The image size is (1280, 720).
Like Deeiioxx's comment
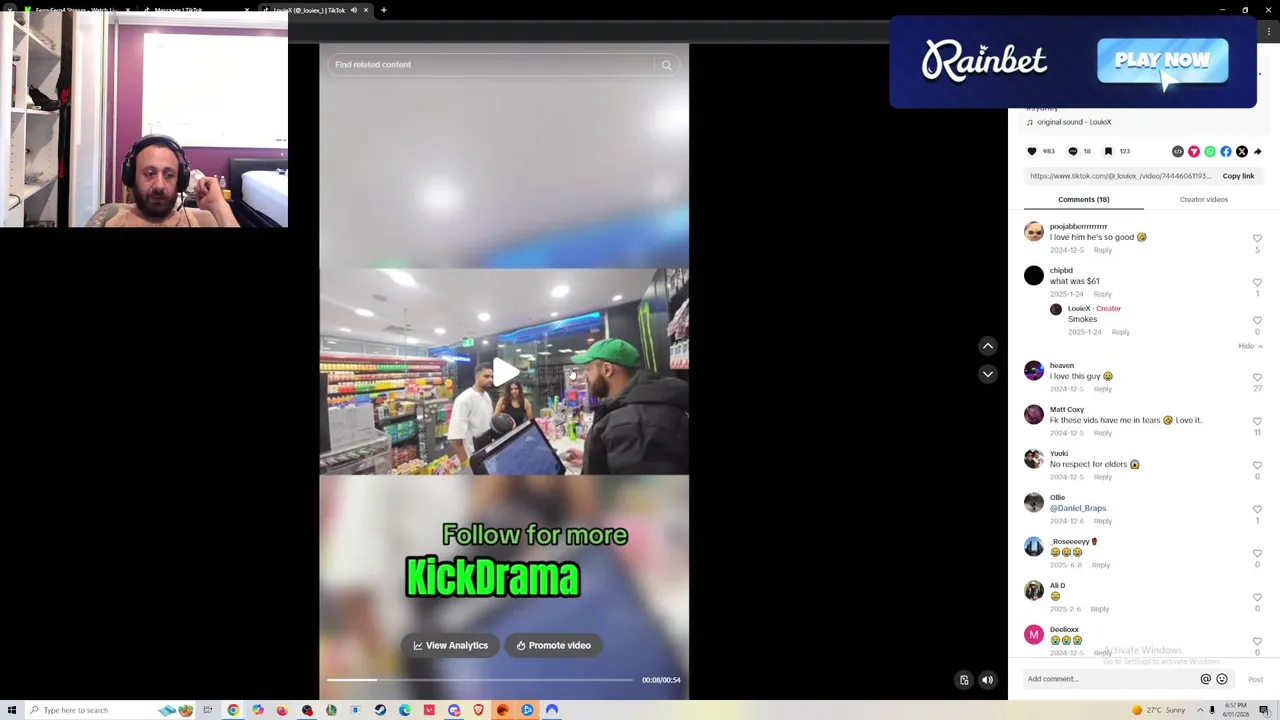[1257, 642]
